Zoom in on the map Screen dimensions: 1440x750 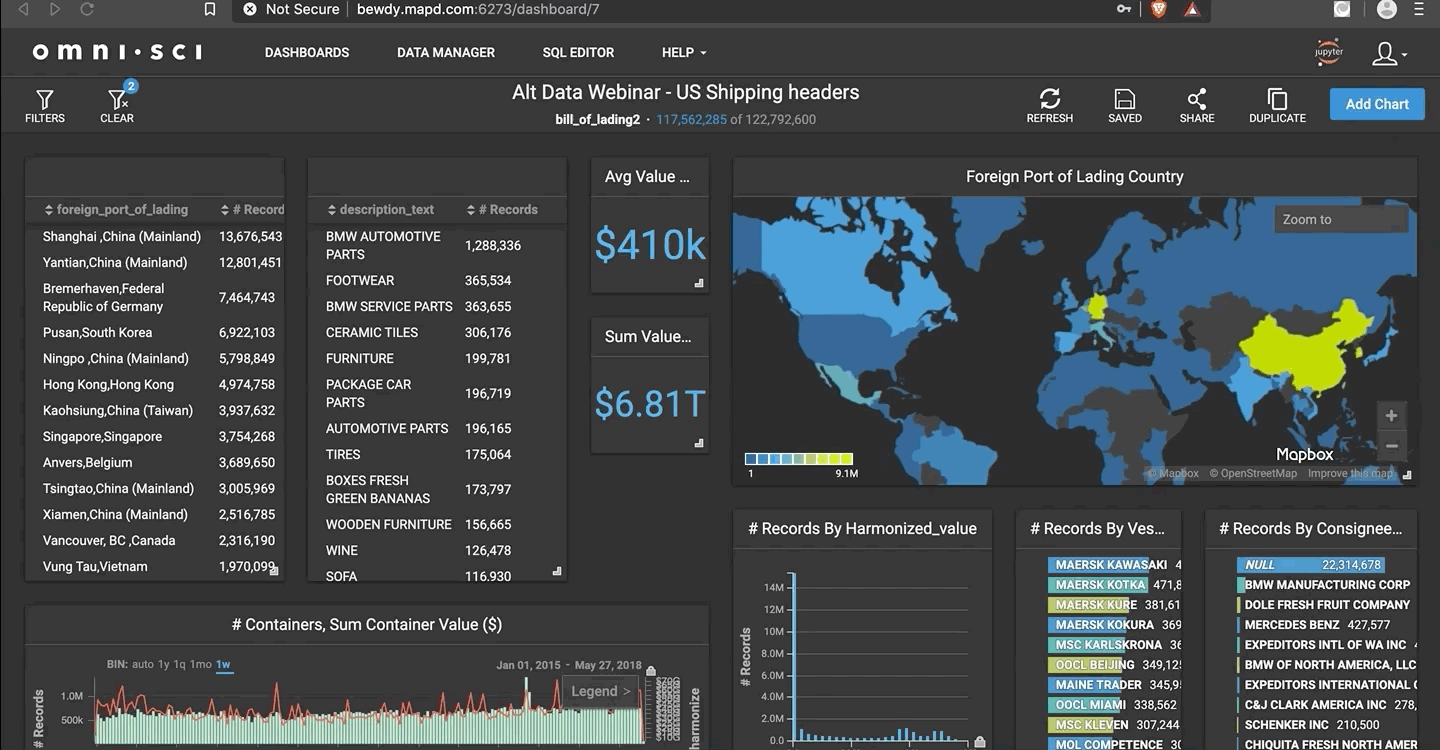(x=1391, y=416)
